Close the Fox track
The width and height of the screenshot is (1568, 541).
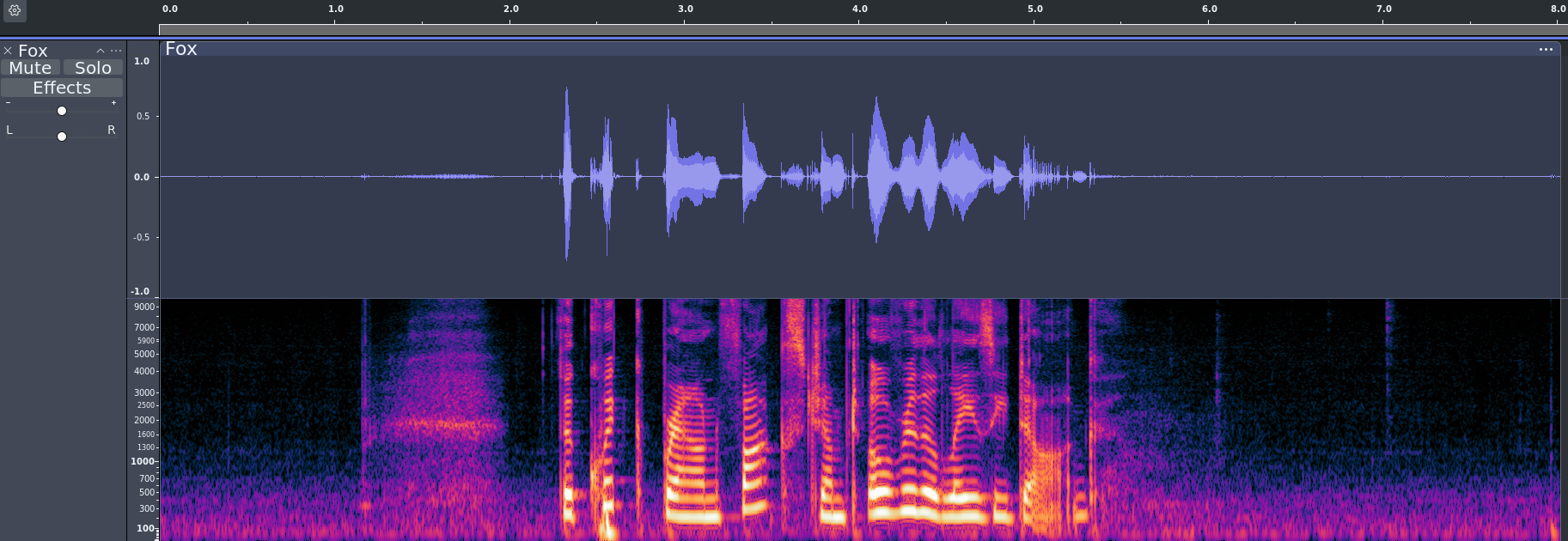[x=8, y=52]
